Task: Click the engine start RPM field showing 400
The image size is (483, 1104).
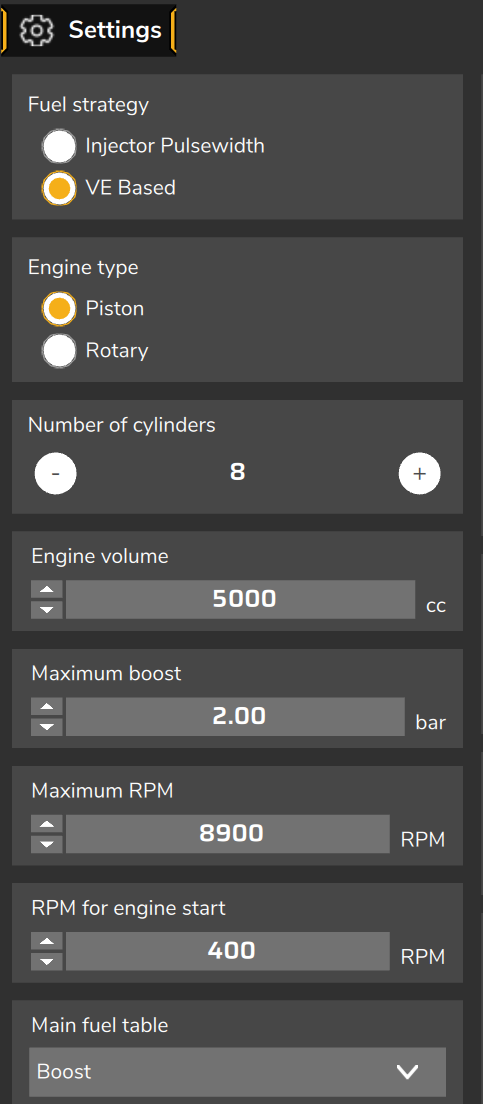Action: pyautogui.click(x=228, y=951)
